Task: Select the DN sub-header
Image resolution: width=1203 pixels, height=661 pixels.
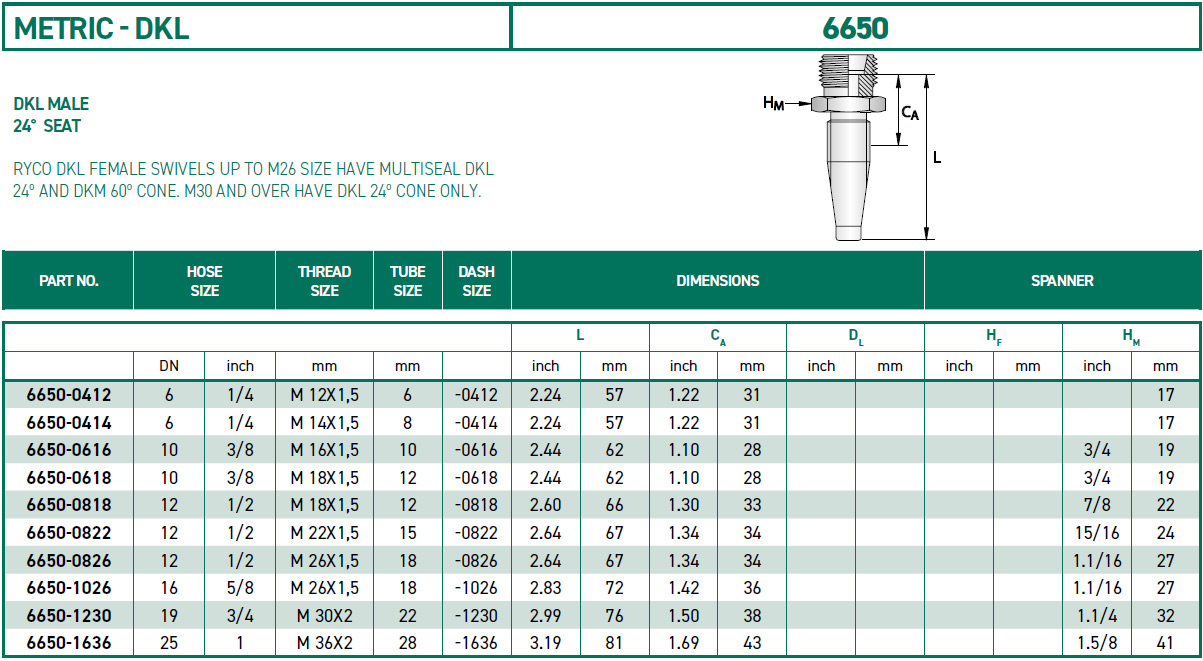Action: [169, 366]
